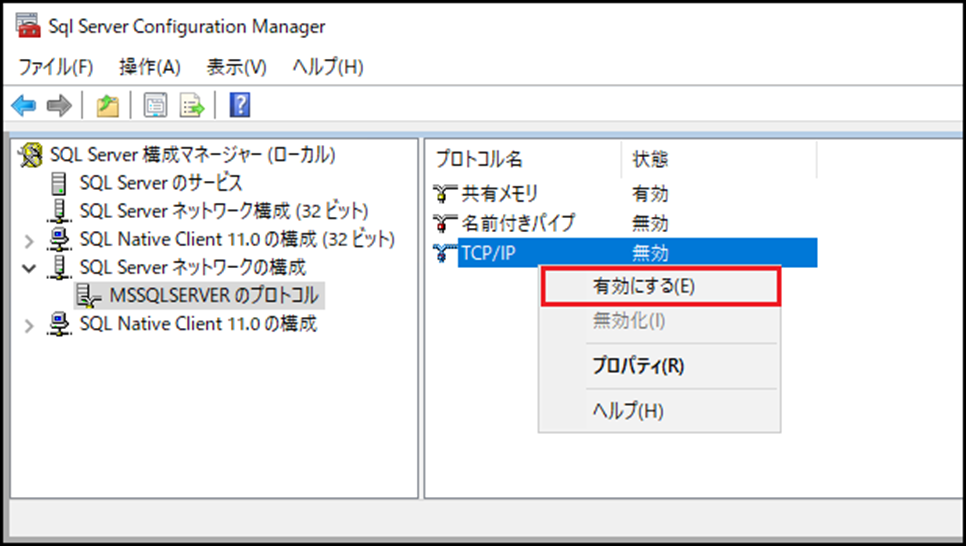This screenshot has height=546, width=966.
Task: Choose ヘルプ(H) in the context menu
Action: tap(660, 410)
